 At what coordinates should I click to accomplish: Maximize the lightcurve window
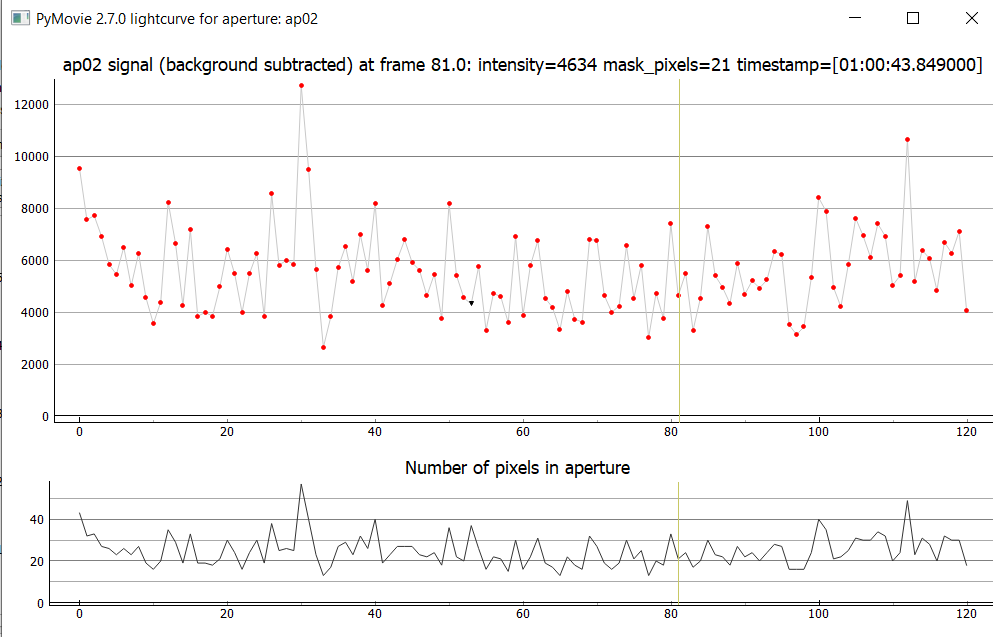point(912,18)
